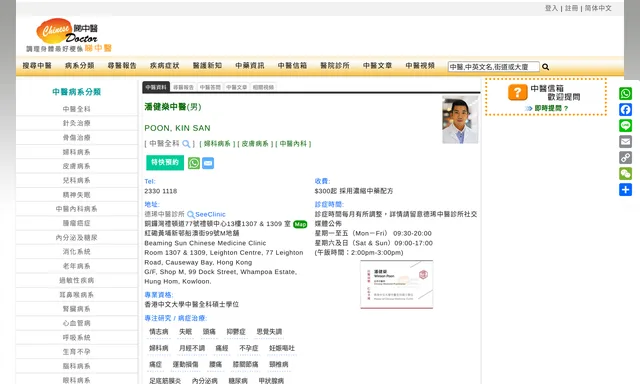Select the 中醫資料 tab
The height and width of the screenshot is (384, 640).
tap(156, 87)
